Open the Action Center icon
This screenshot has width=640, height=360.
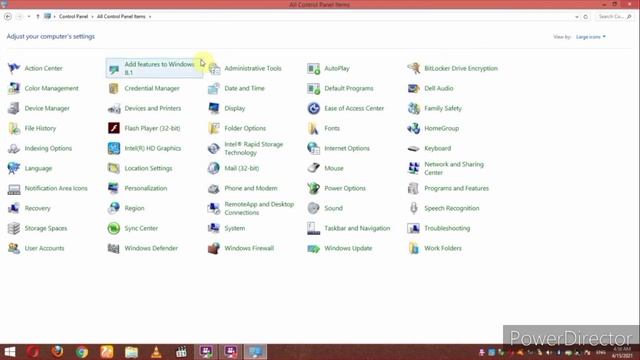(13, 68)
